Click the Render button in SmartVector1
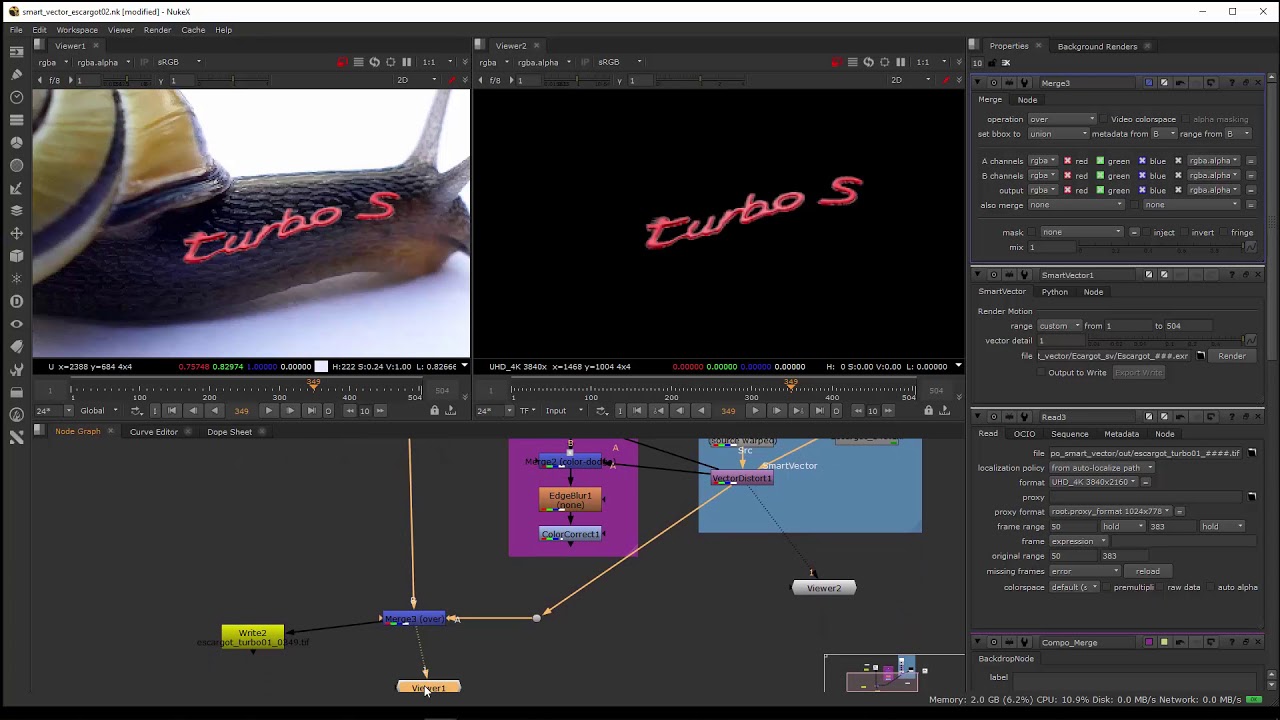 (x=1232, y=356)
